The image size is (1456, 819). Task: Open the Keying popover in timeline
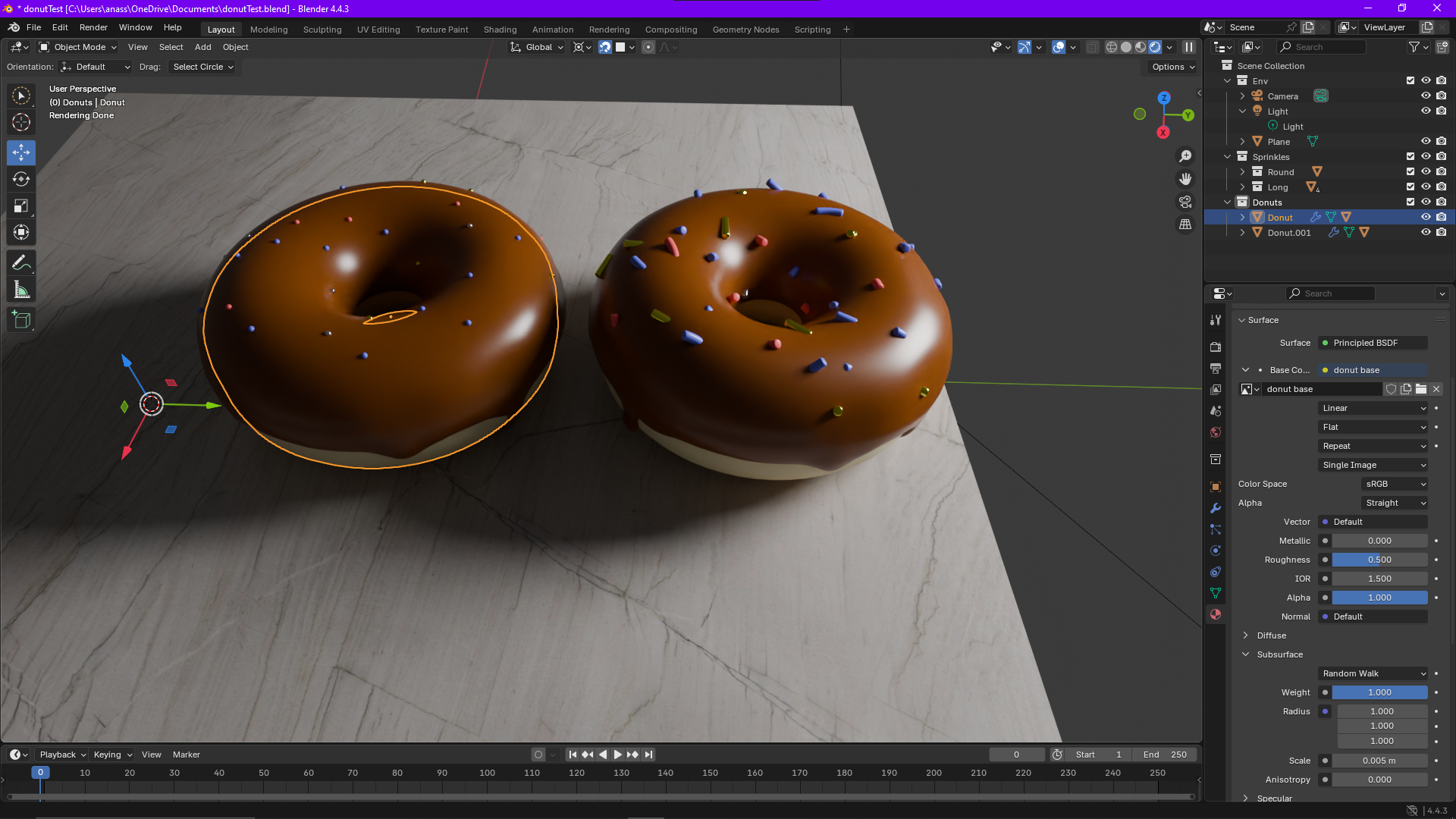pos(112,755)
